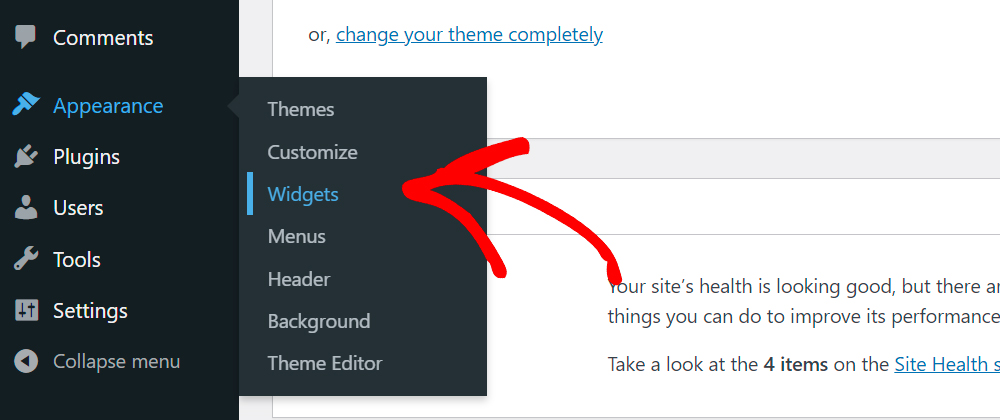The image size is (1000, 420).
Task: Choose Background in the Appearance submenu
Action: point(319,321)
